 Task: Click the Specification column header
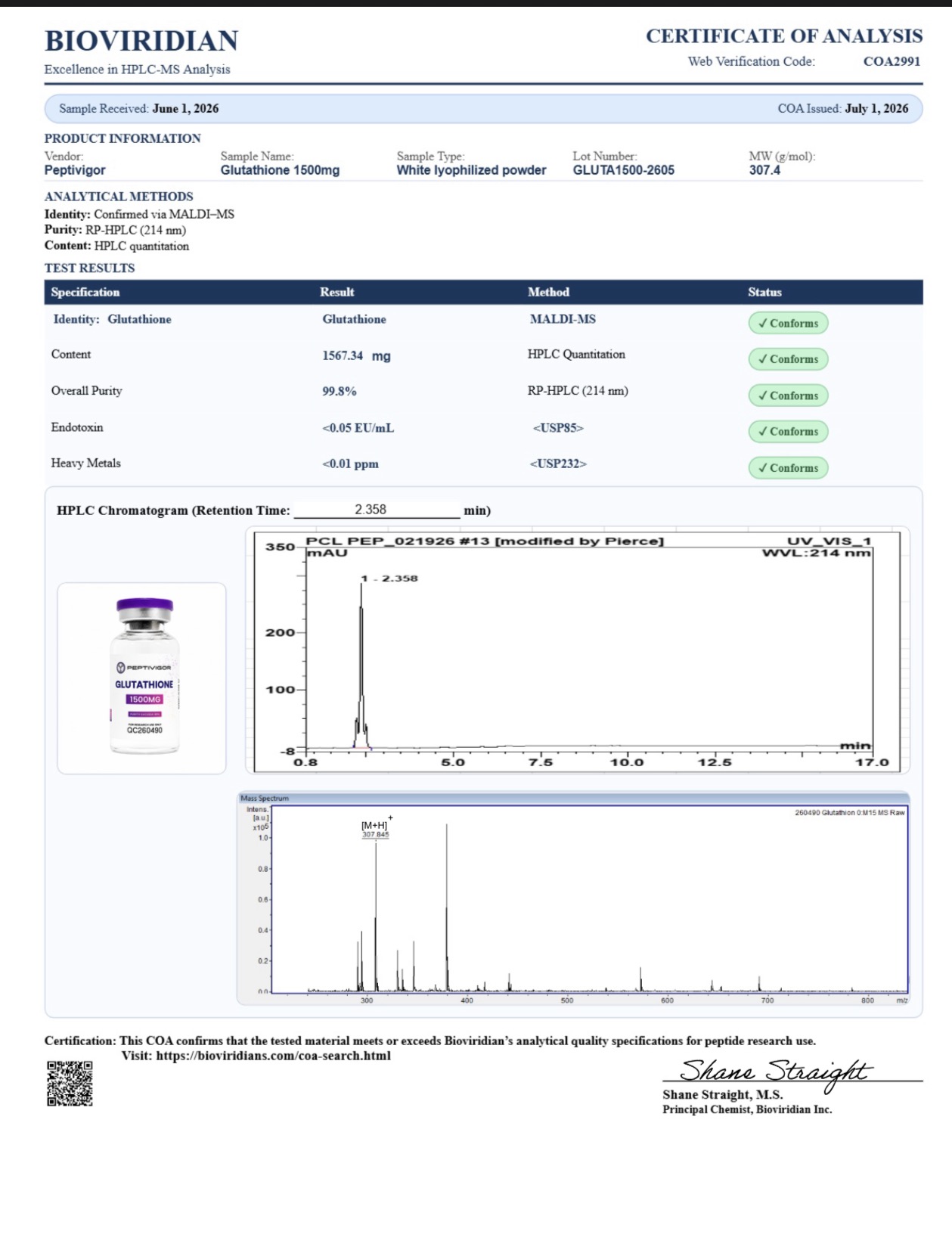(x=85, y=292)
